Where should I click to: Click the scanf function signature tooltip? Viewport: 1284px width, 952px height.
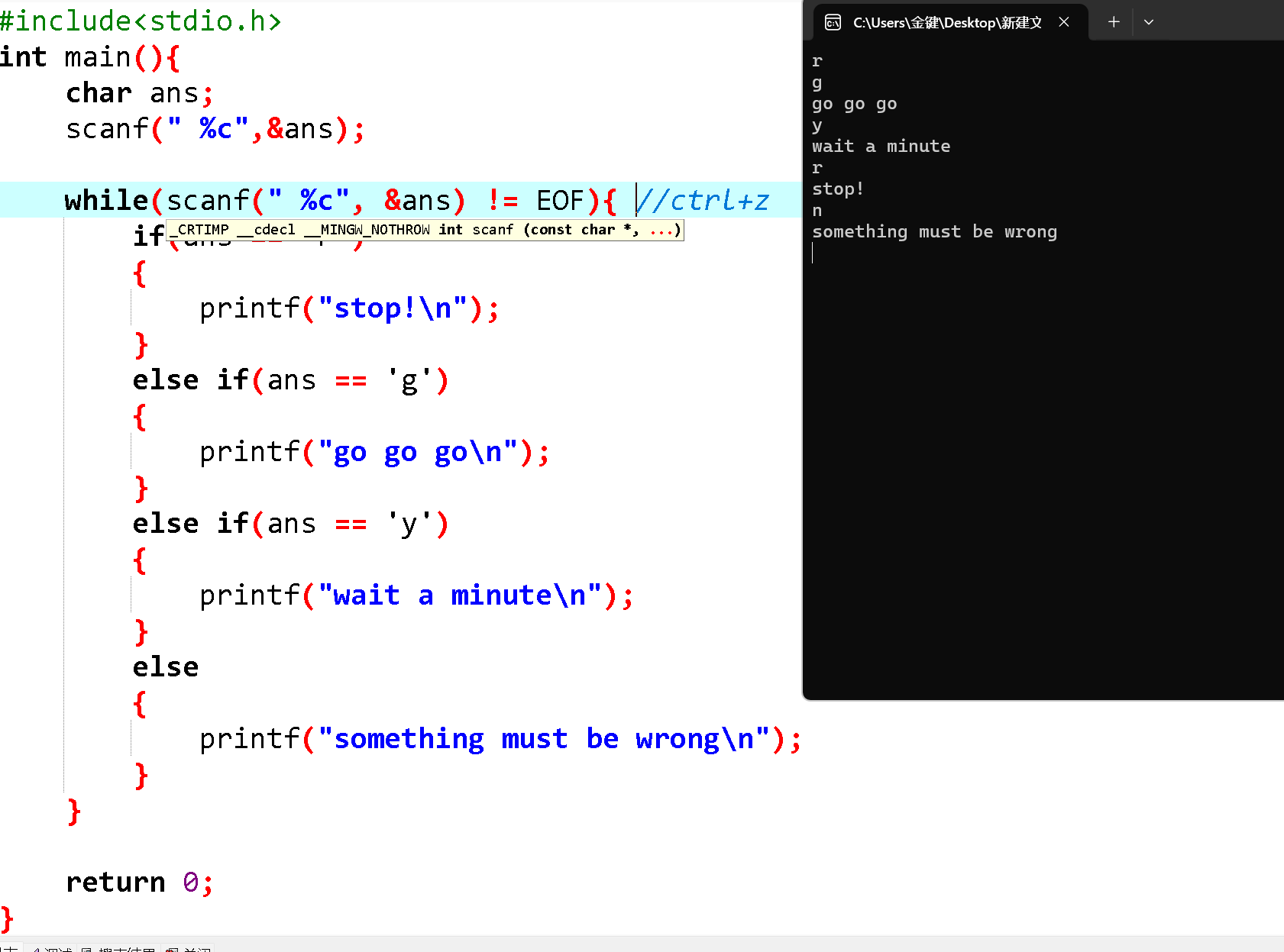tap(425, 230)
